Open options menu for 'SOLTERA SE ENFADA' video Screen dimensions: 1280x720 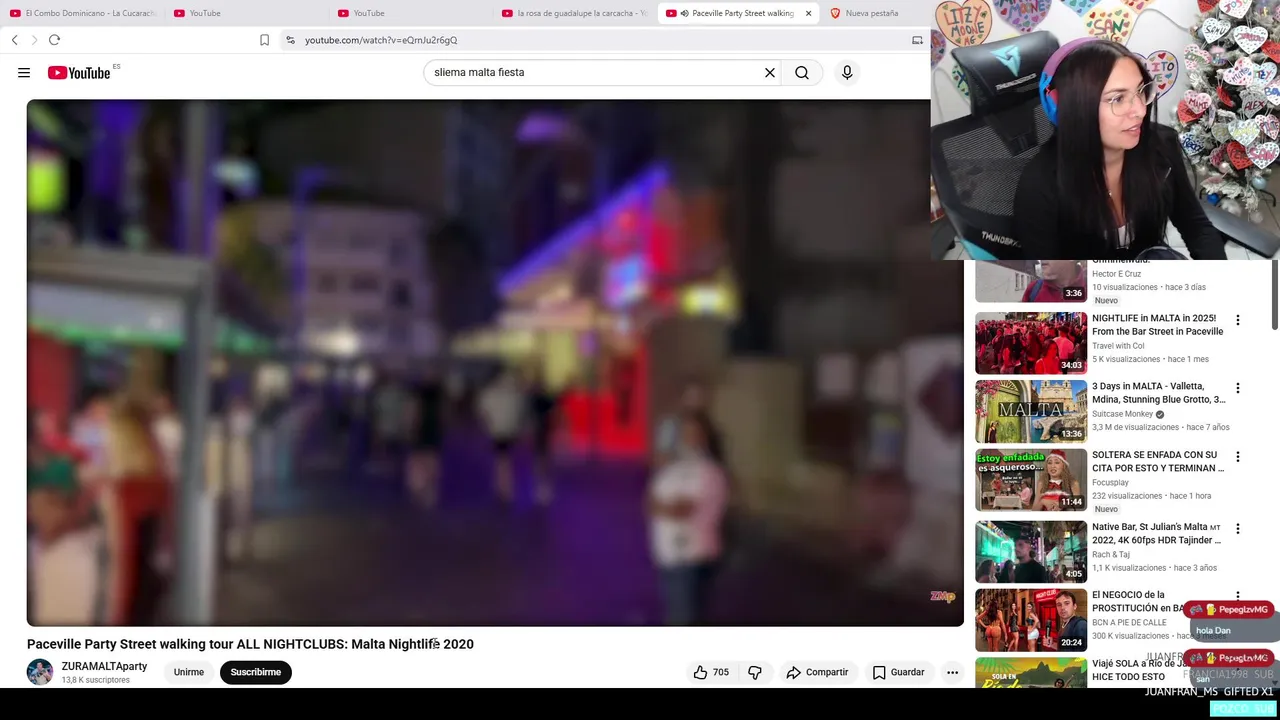tap(1238, 457)
